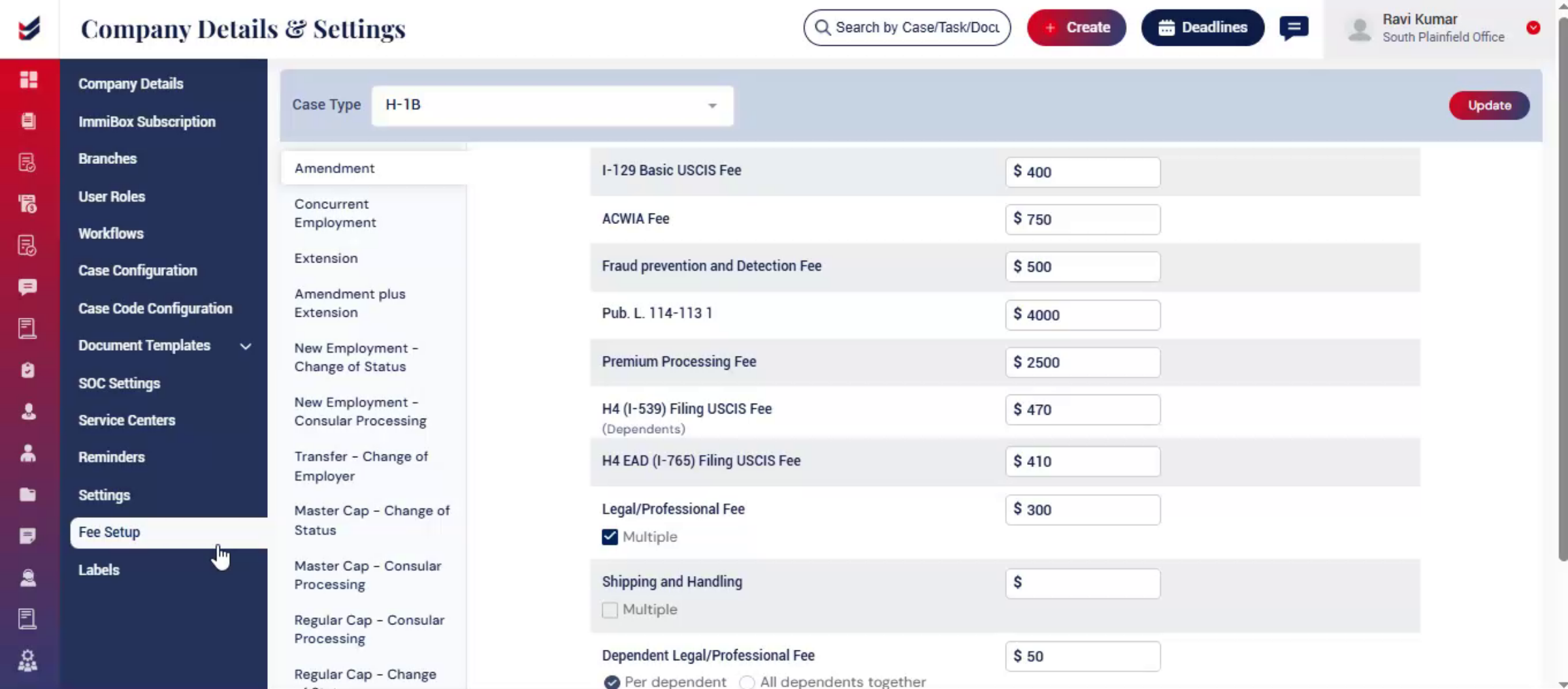Expand Document Templates chevron
The width and height of the screenshot is (1568, 689).
click(246, 346)
